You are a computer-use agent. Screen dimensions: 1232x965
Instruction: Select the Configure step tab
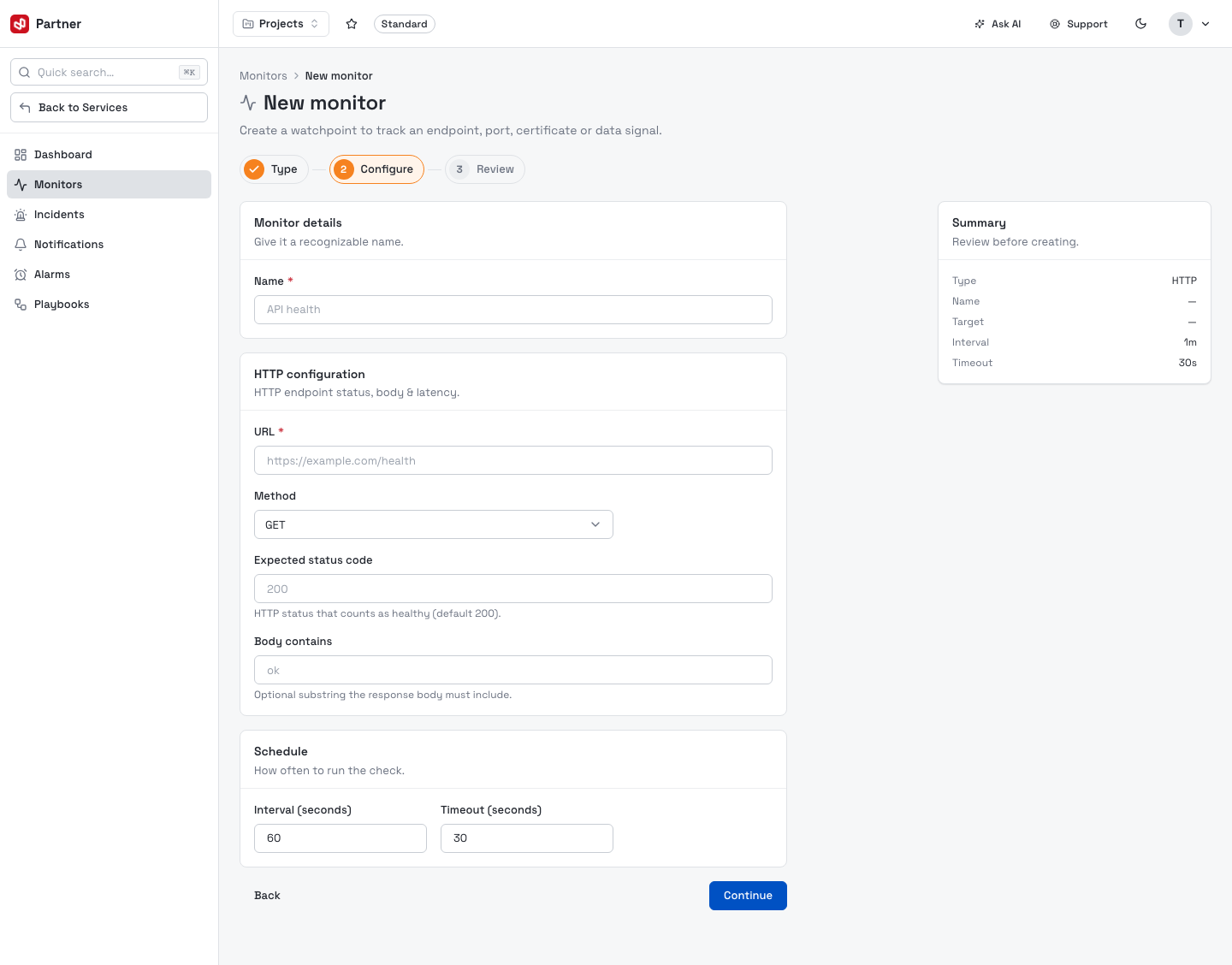click(376, 169)
